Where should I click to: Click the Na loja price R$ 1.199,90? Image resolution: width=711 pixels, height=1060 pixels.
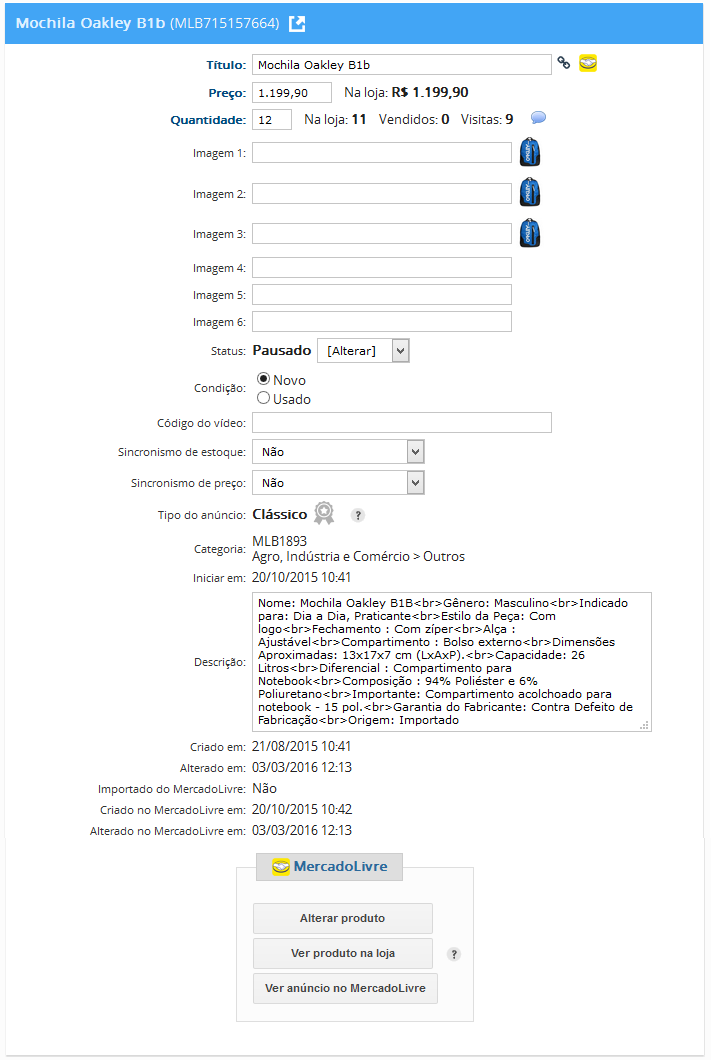pos(430,92)
